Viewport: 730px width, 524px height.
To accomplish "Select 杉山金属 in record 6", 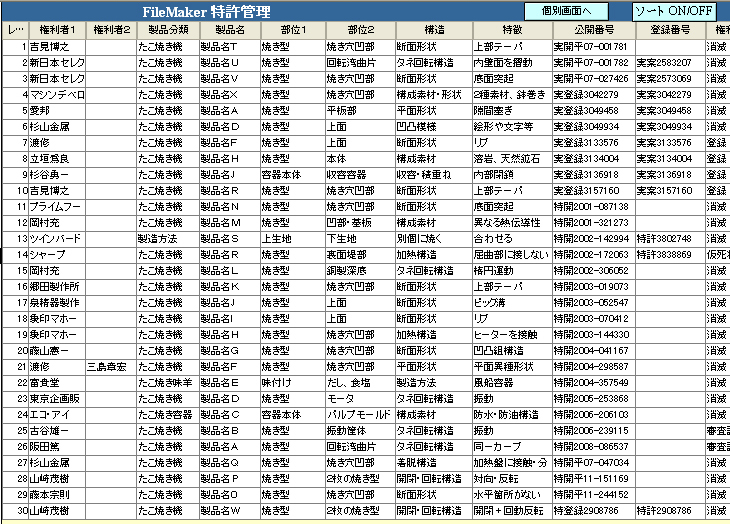I will pyautogui.click(x=57, y=127).
